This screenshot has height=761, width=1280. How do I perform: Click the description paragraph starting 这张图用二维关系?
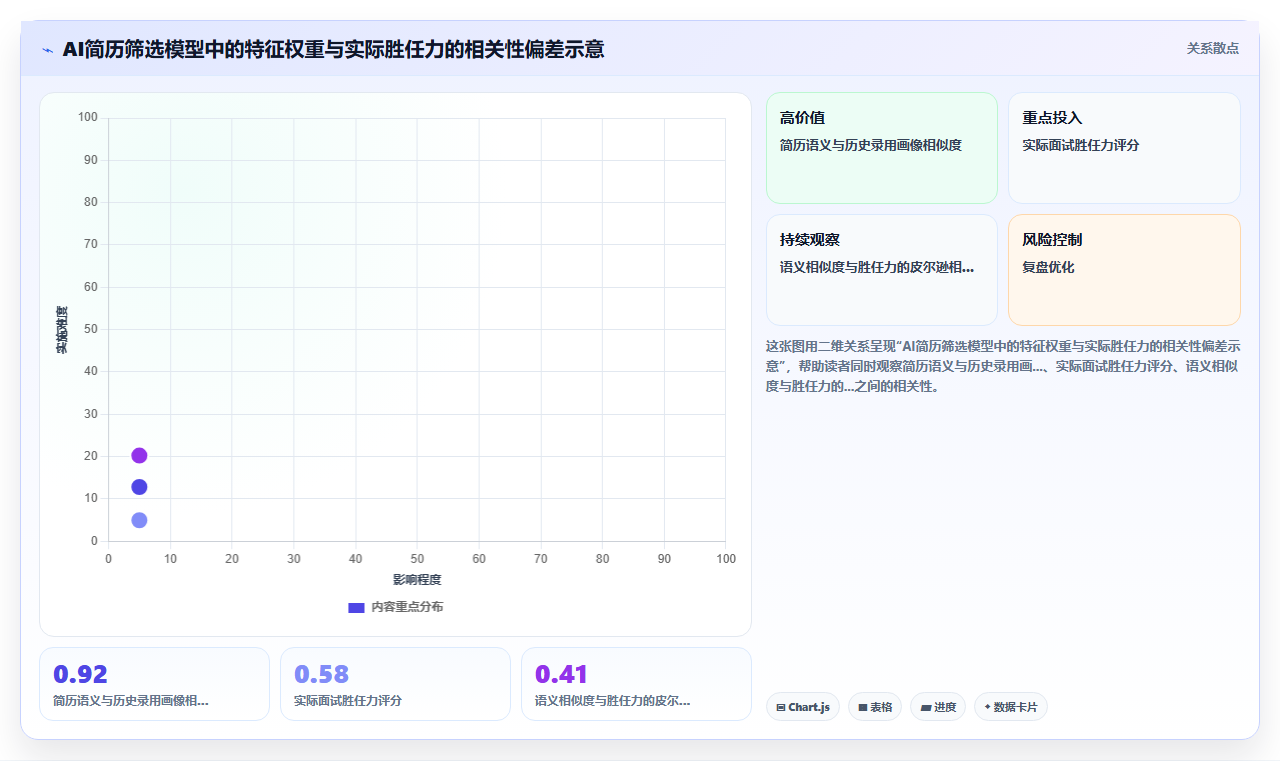pyautogui.click(x=1003, y=366)
